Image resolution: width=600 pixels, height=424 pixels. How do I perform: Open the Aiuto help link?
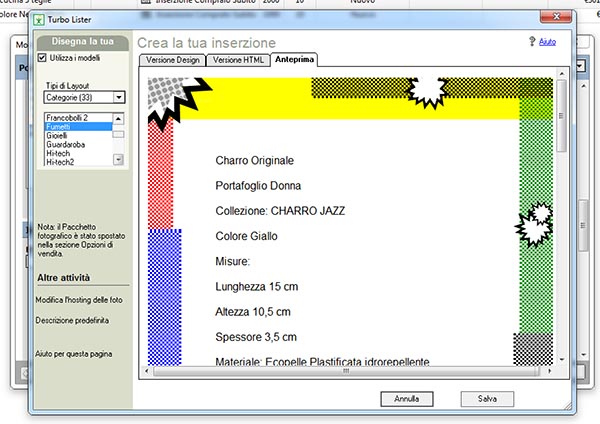547,42
